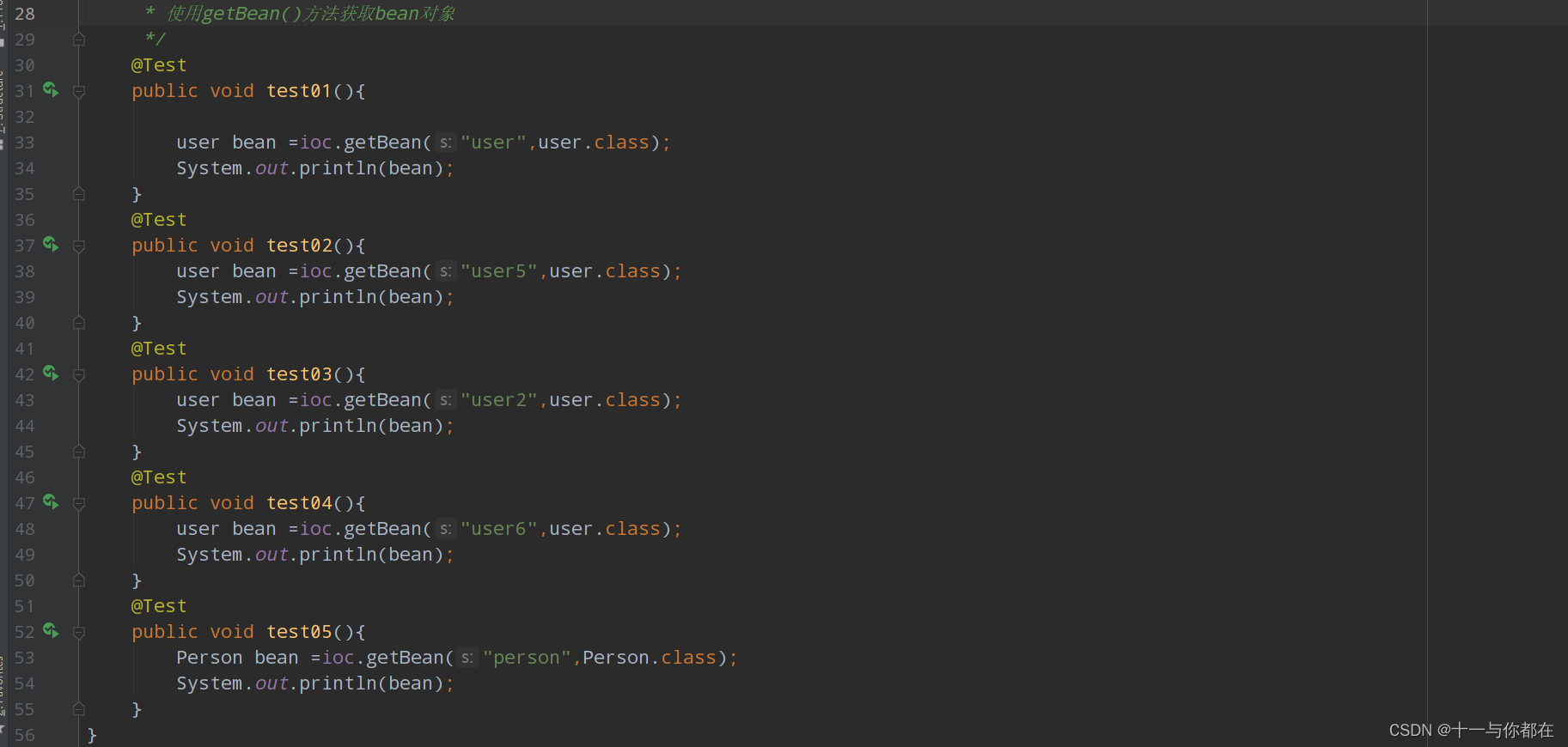Click the "user6" string literal
Viewport: 1568px width, 747px height.
pyautogui.click(x=499, y=529)
